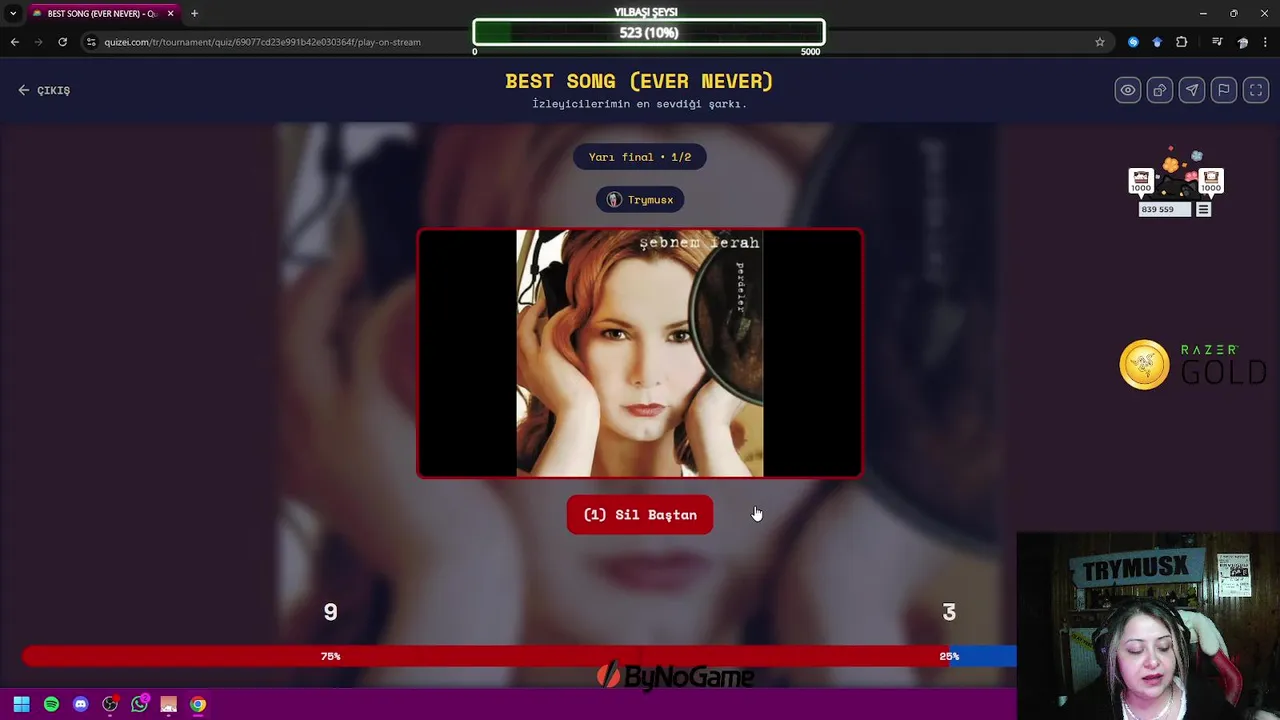Image resolution: width=1280 pixels, height=720 pixels.
Task: Open Spotify from the taskbar
Action: click(51, 704)
